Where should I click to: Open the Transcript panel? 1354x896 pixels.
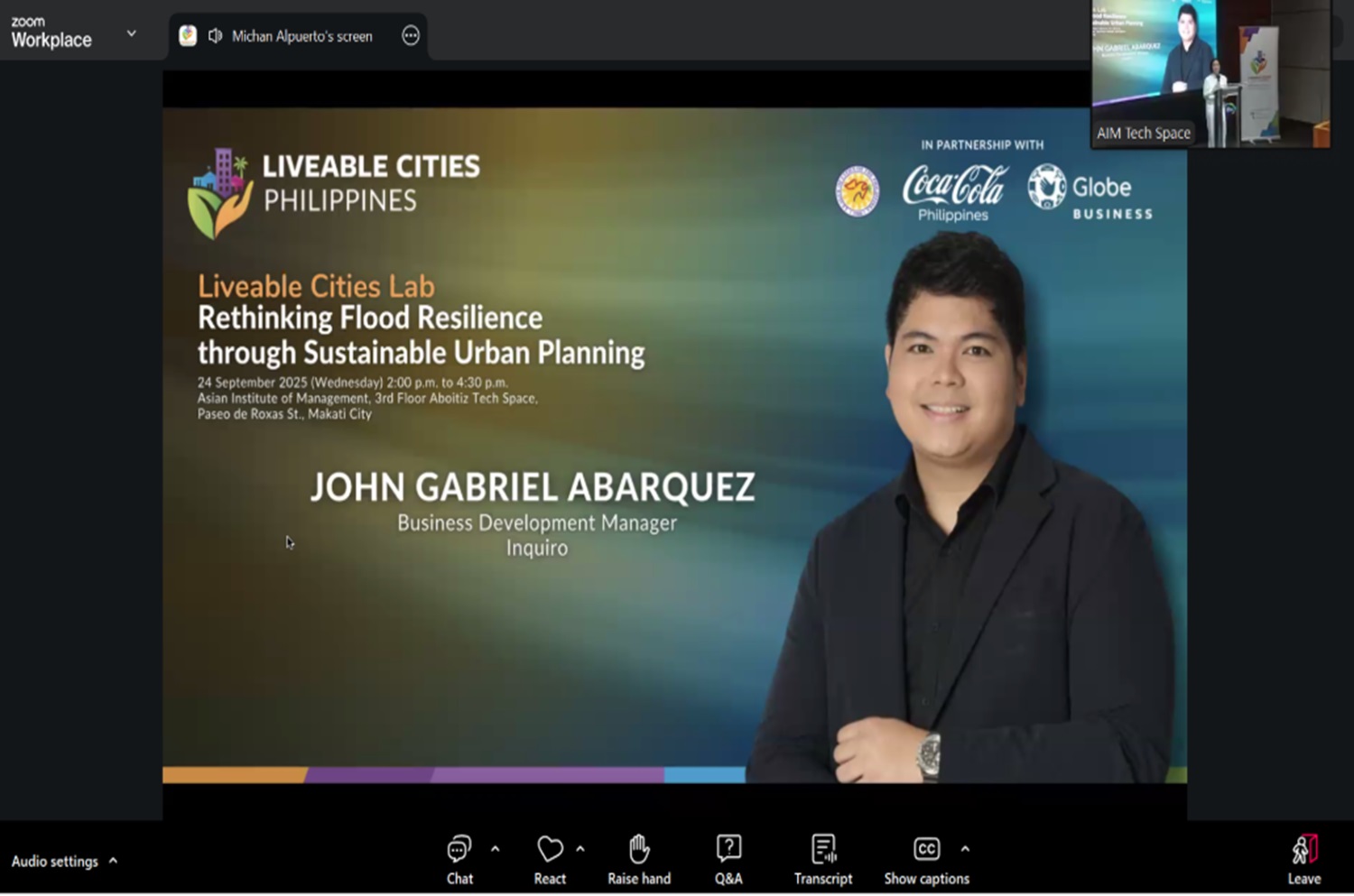[x=822, y=859]
